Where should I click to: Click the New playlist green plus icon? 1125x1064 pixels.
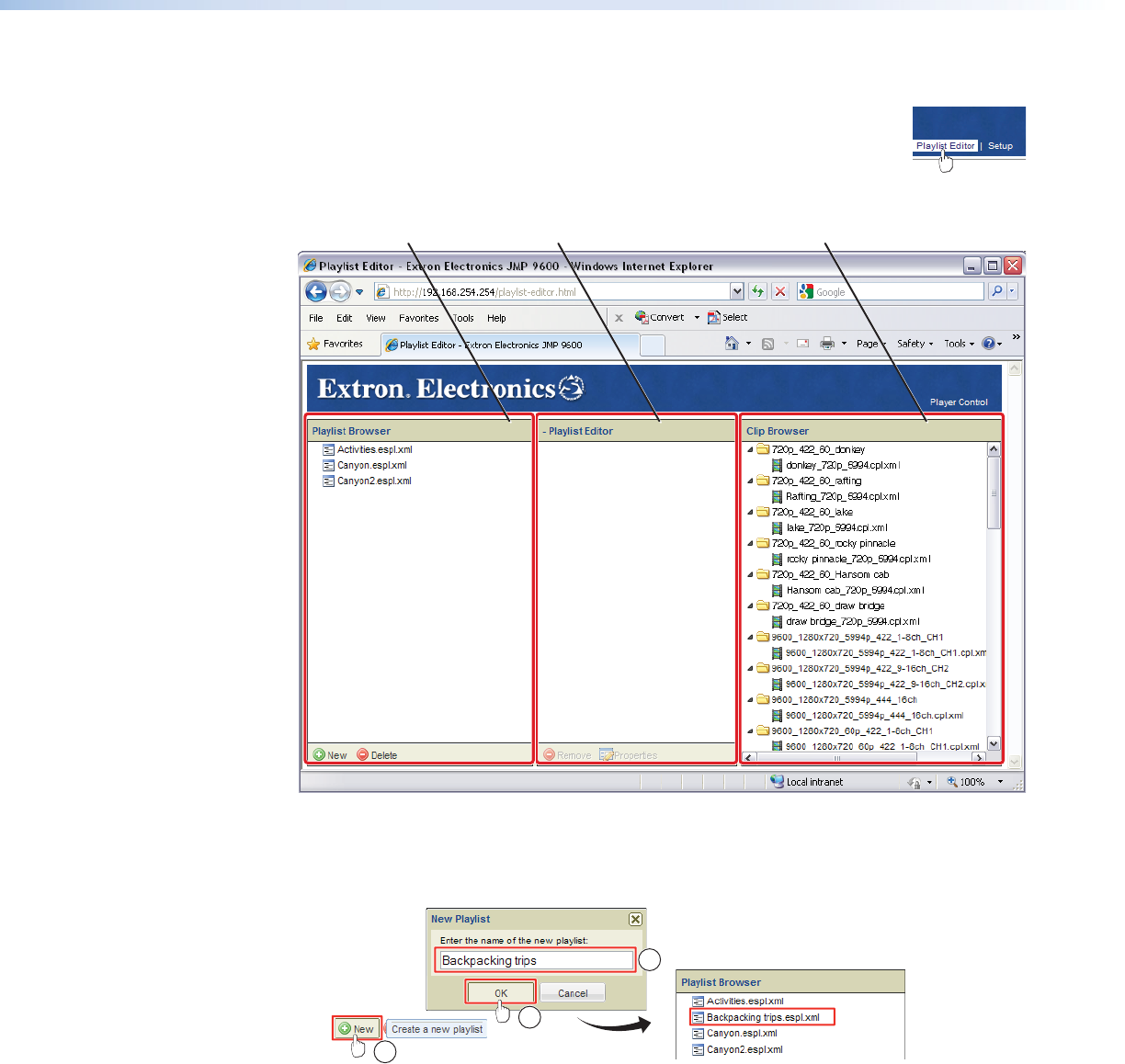(319, 755)
